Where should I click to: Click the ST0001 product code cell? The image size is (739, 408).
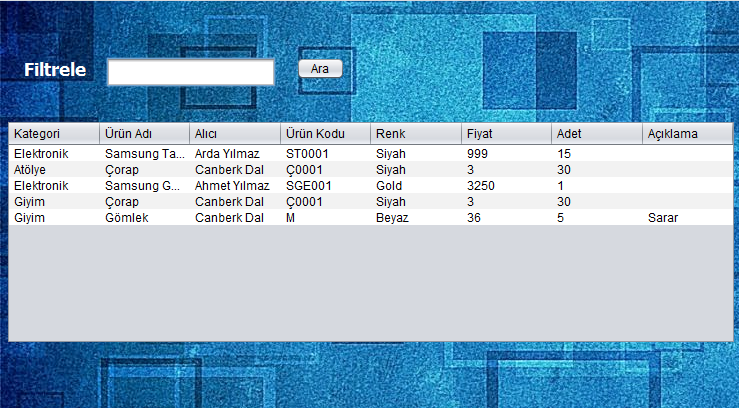[x=307, y=154]
